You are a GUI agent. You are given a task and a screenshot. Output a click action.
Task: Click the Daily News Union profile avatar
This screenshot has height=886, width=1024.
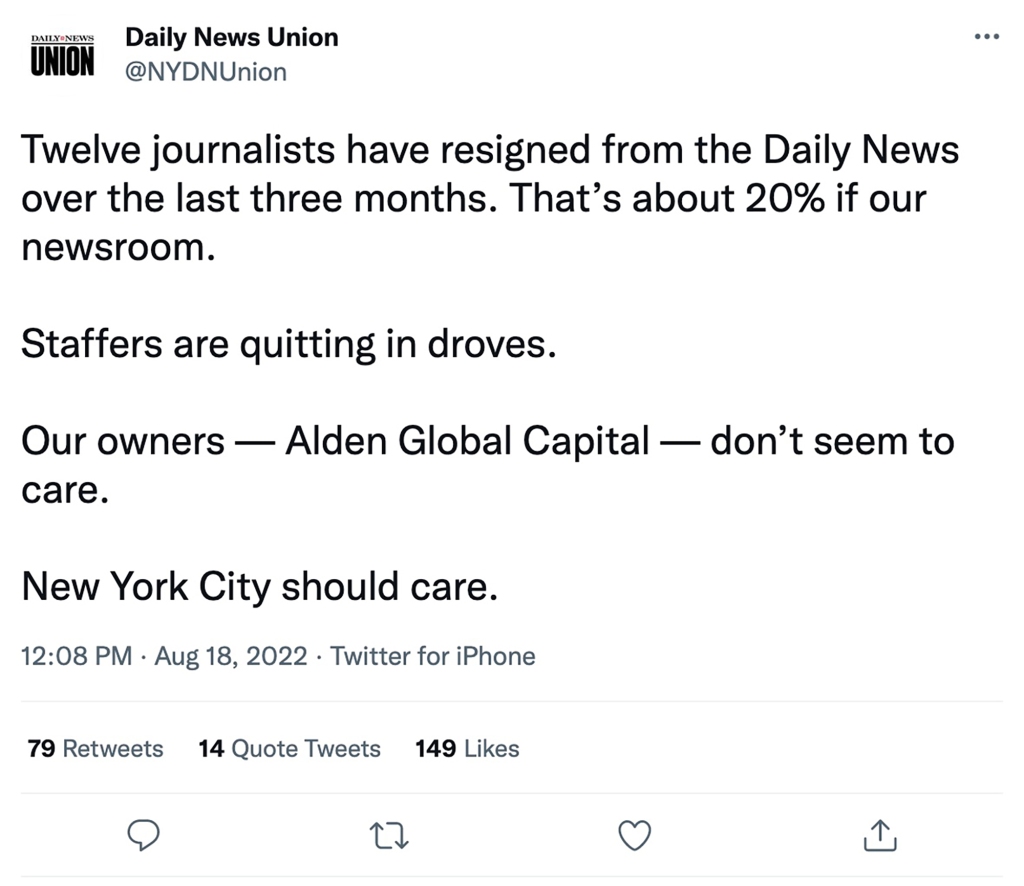pos(62,54)
